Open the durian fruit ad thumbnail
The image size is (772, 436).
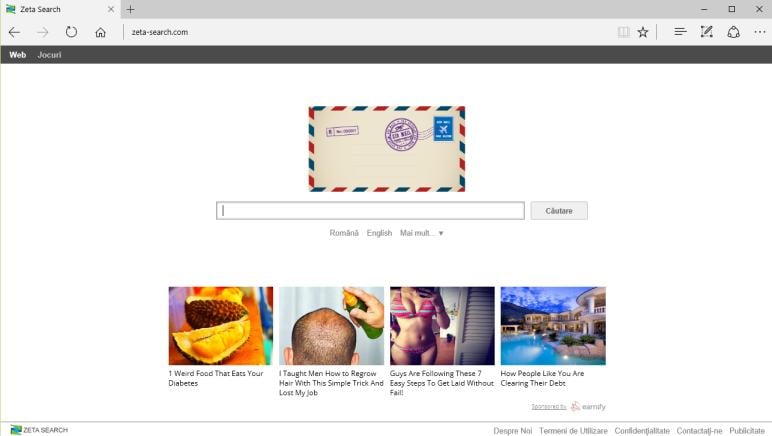pos(221,326)
